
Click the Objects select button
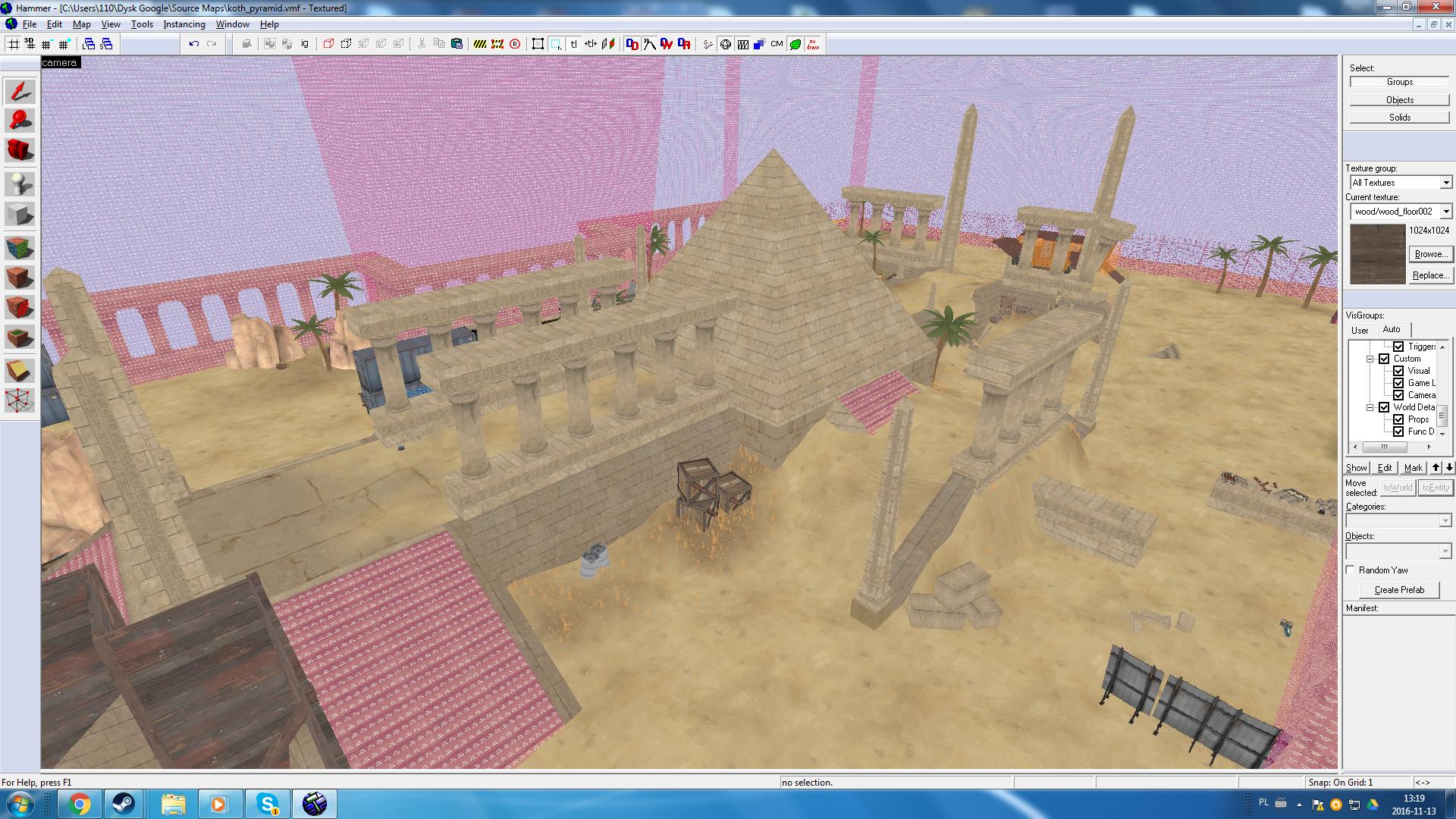(x=1399, y=100)
